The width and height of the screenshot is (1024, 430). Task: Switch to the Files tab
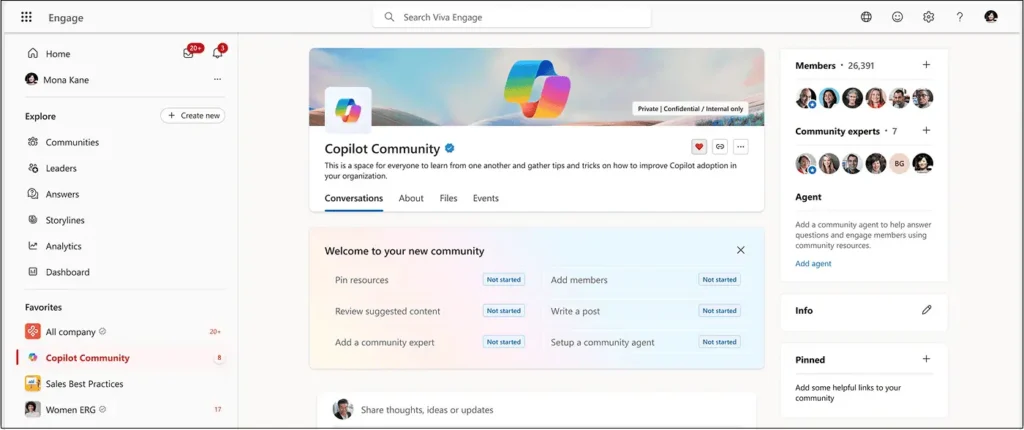pos(448,198)
